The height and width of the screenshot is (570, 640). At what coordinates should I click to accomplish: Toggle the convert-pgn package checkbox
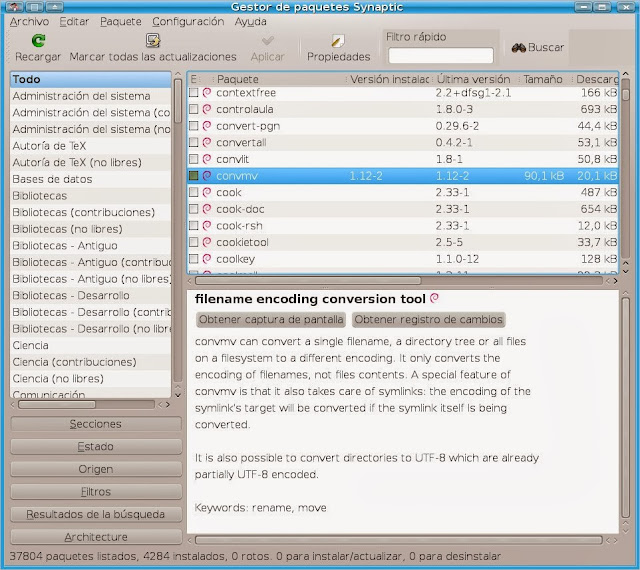click(x=193, y=126)
